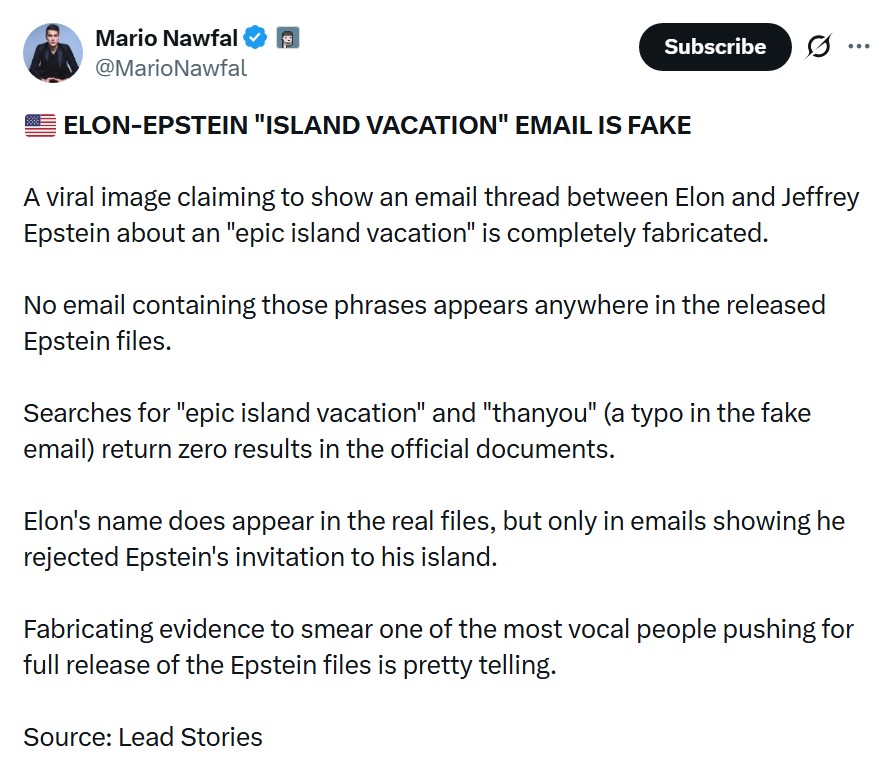Click the small affiliate badge beside the checkmark
The height and width of the screenshot is (766, 893).
click(288, 39)
